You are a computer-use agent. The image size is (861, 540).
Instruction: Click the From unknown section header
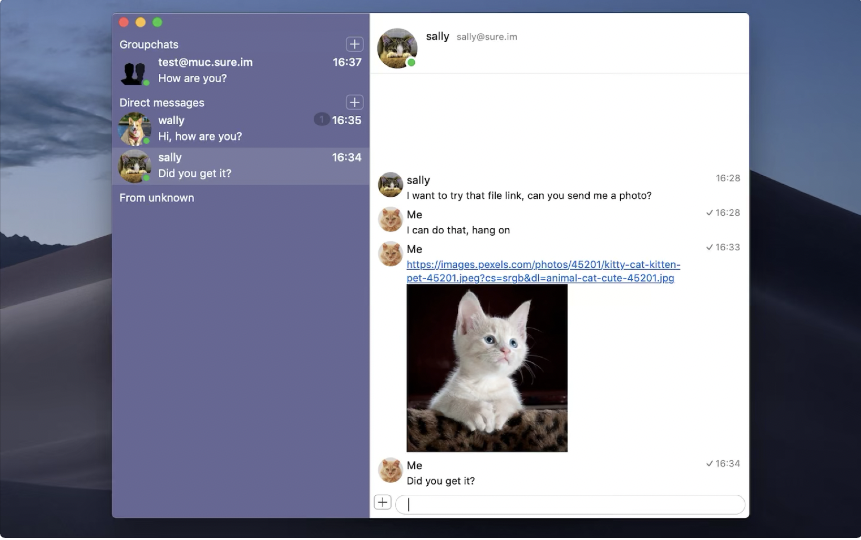point(156,198)
